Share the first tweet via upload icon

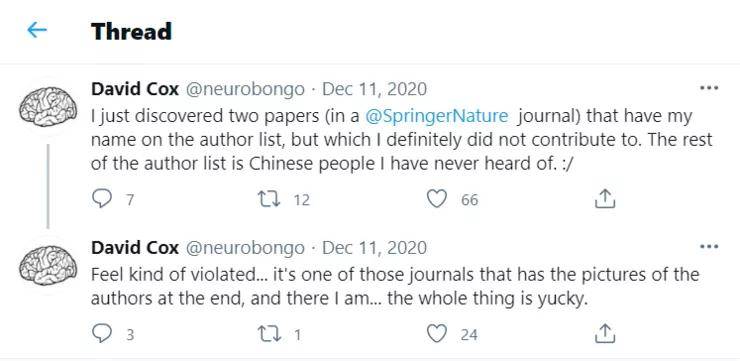[605, 199]
